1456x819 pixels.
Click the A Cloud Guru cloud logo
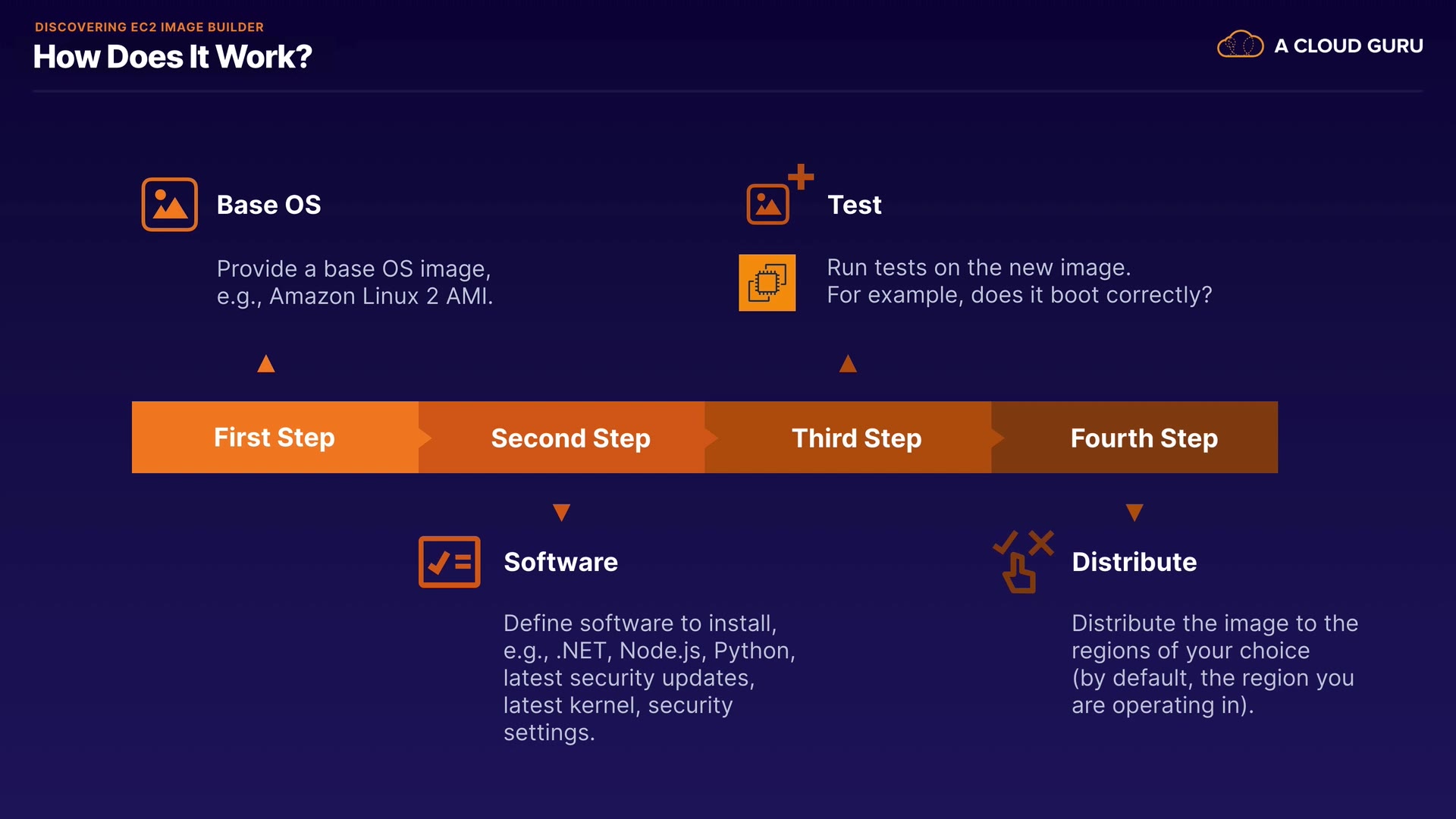(1240, 45)
